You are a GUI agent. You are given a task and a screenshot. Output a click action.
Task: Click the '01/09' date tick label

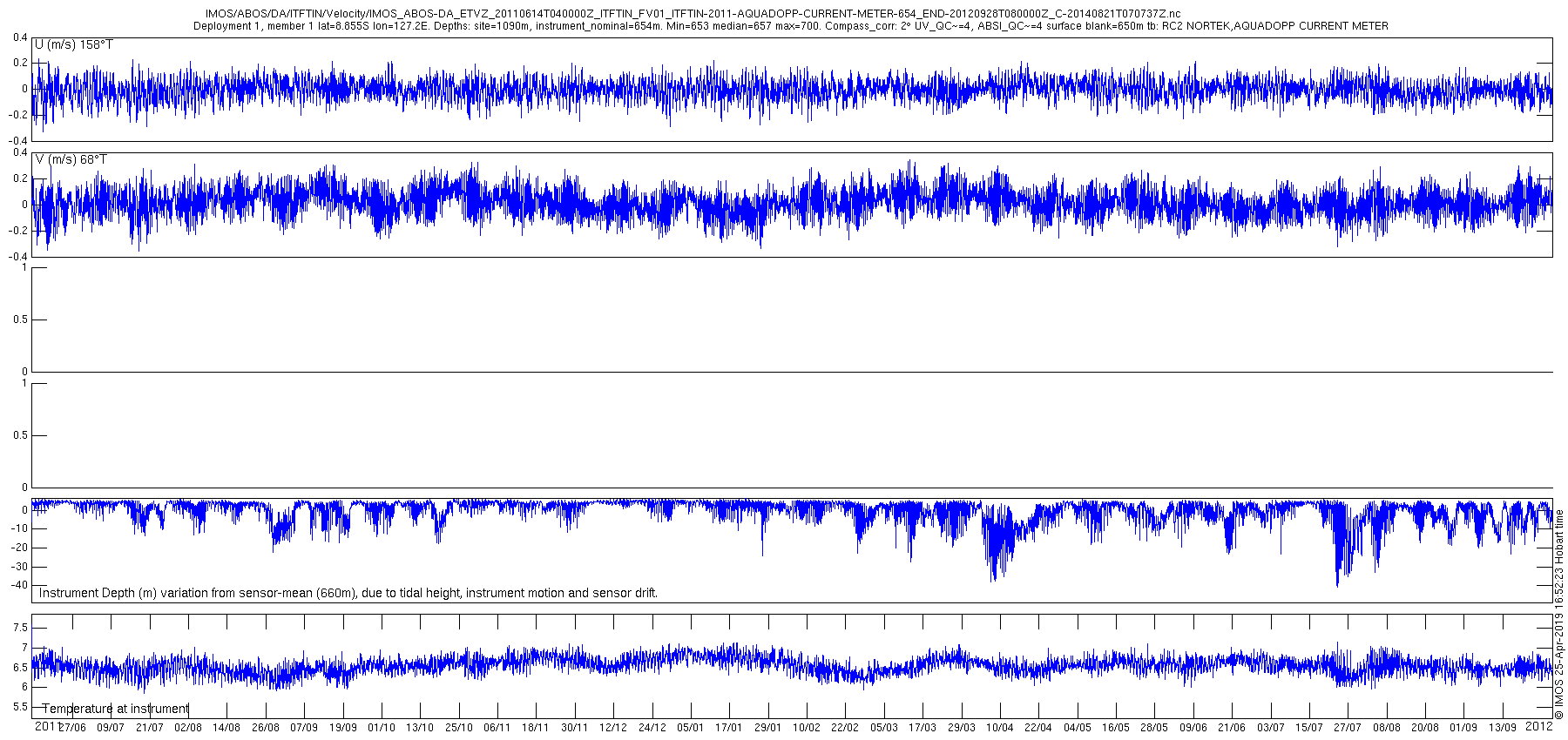pyautogui.click(x=1463, y=728)
